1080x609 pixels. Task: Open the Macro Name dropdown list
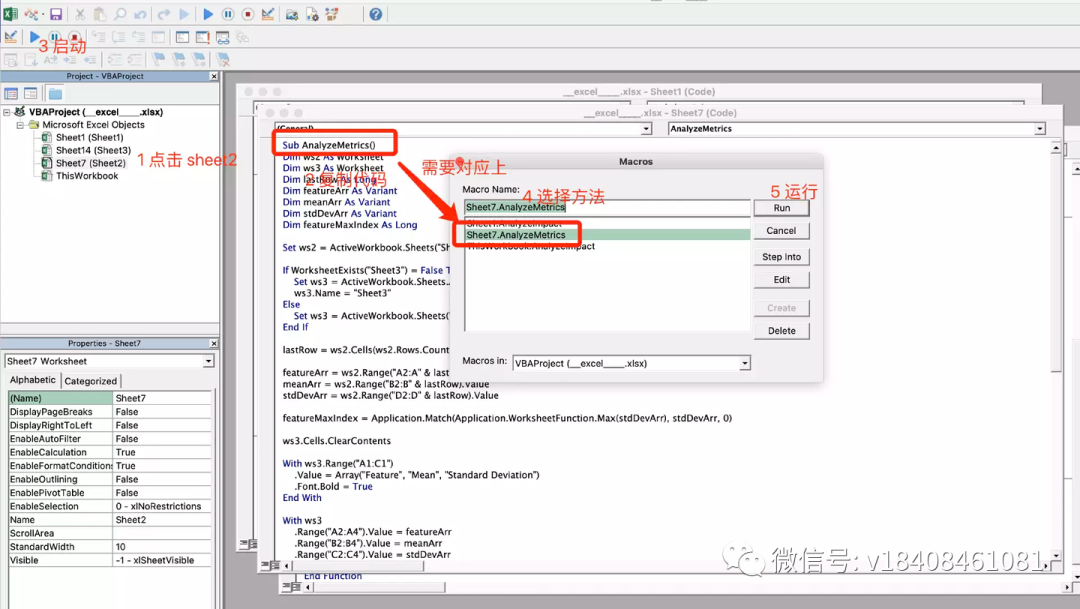coord(605,207)
